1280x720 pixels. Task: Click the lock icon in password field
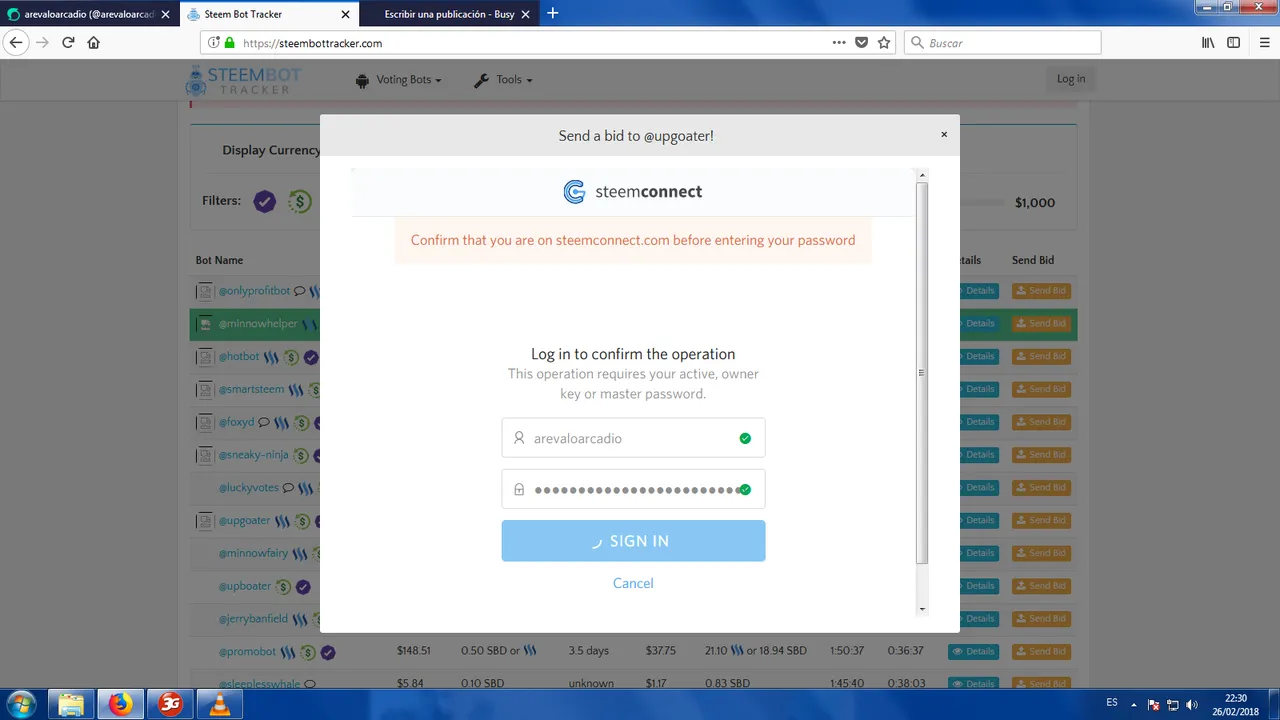point(519,490)
